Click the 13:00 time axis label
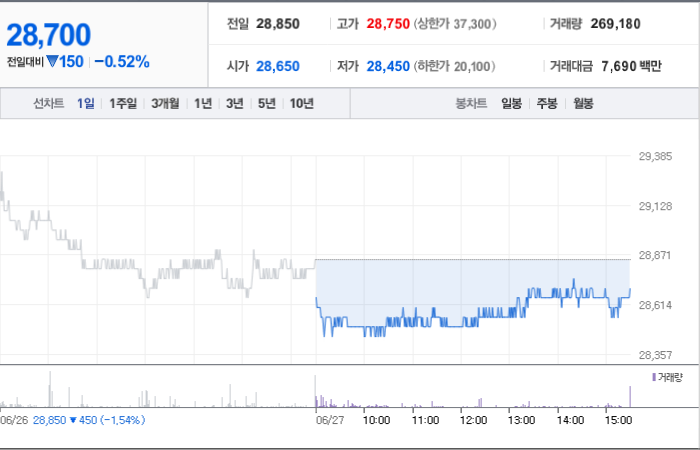This screenshot has width=700, height=450. coord(521,420)
